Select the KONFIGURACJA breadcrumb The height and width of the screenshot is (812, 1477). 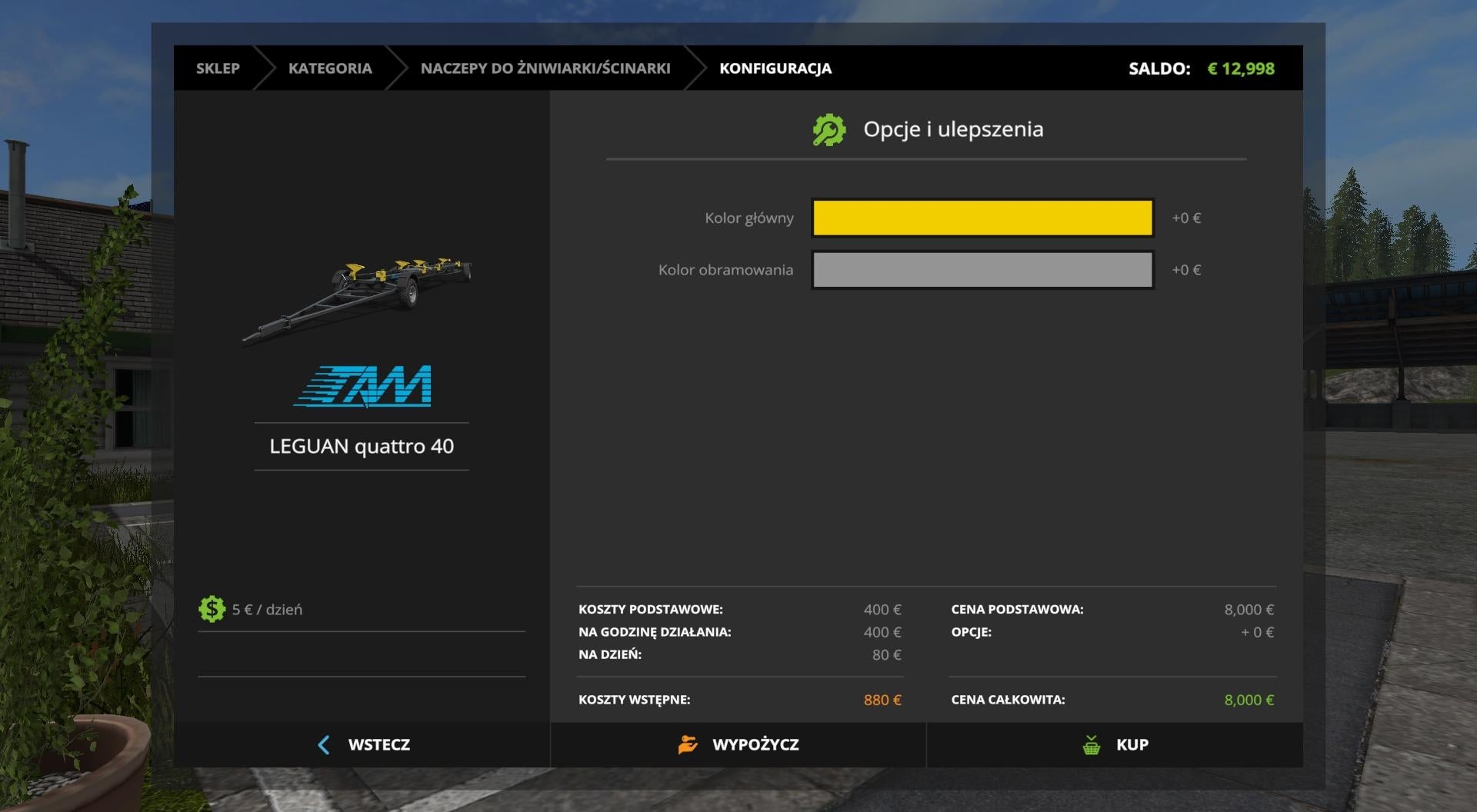[x=775, y=68]
